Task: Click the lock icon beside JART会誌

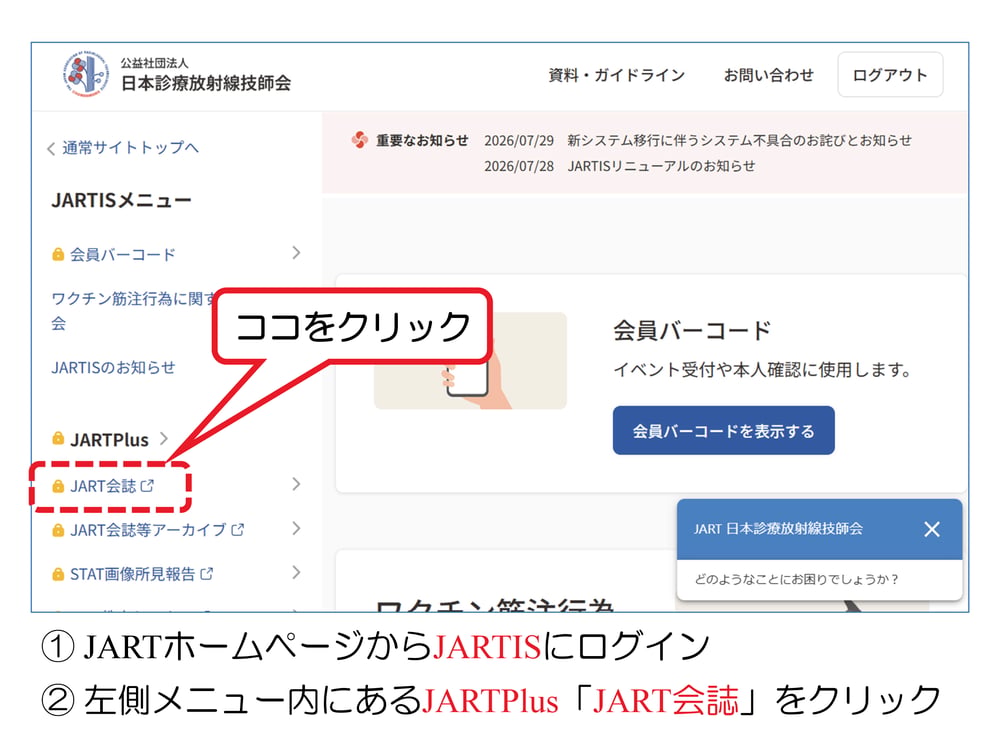Action: [58, 486]
